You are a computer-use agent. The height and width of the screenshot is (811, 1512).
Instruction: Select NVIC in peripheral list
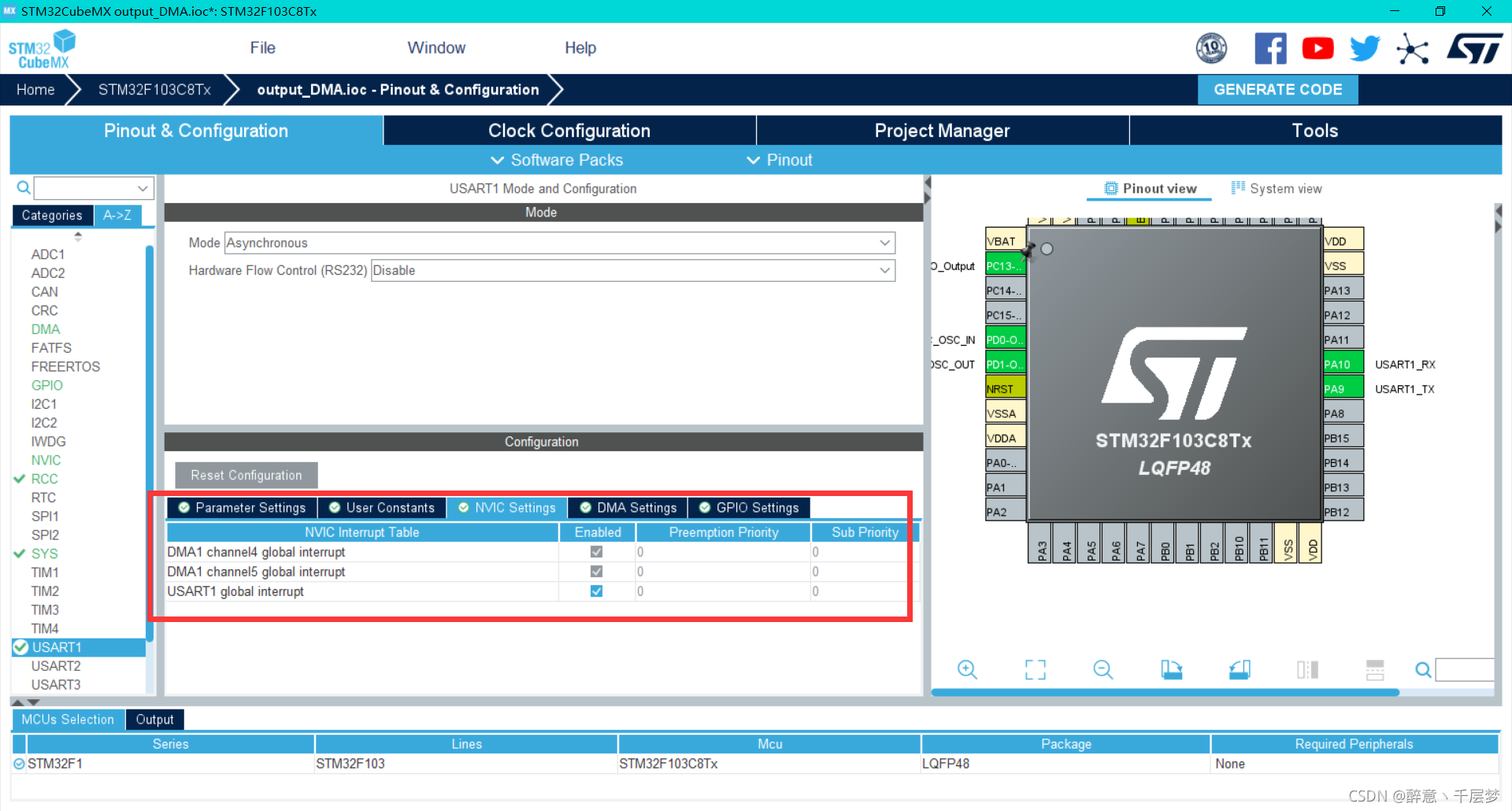pos(46,460)
